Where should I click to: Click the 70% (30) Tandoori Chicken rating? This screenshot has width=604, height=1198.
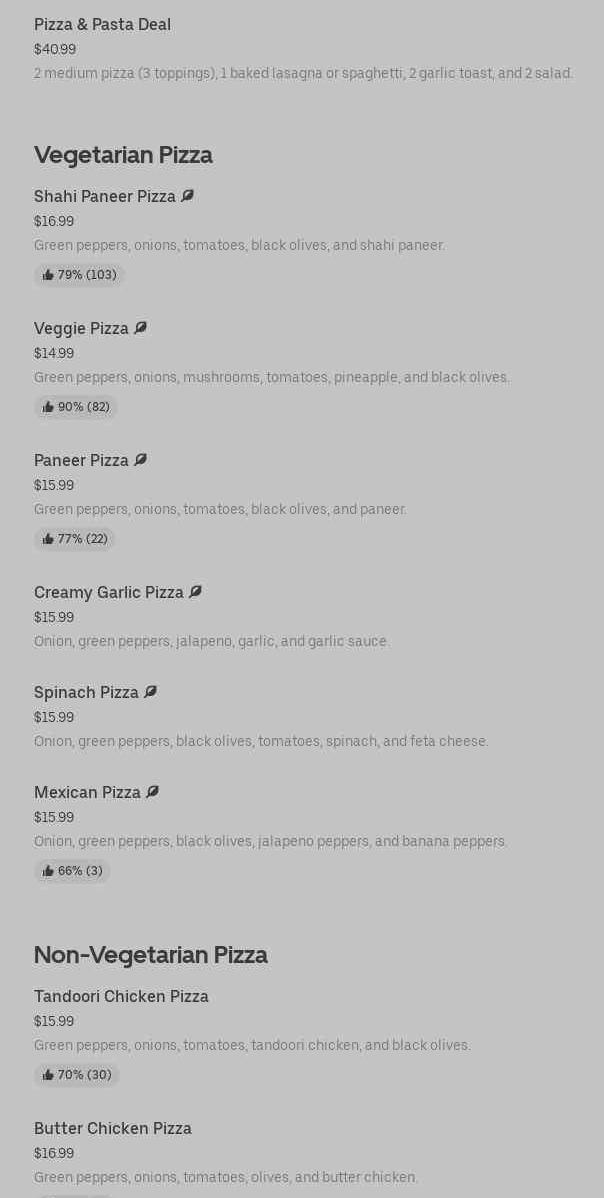77,1075
